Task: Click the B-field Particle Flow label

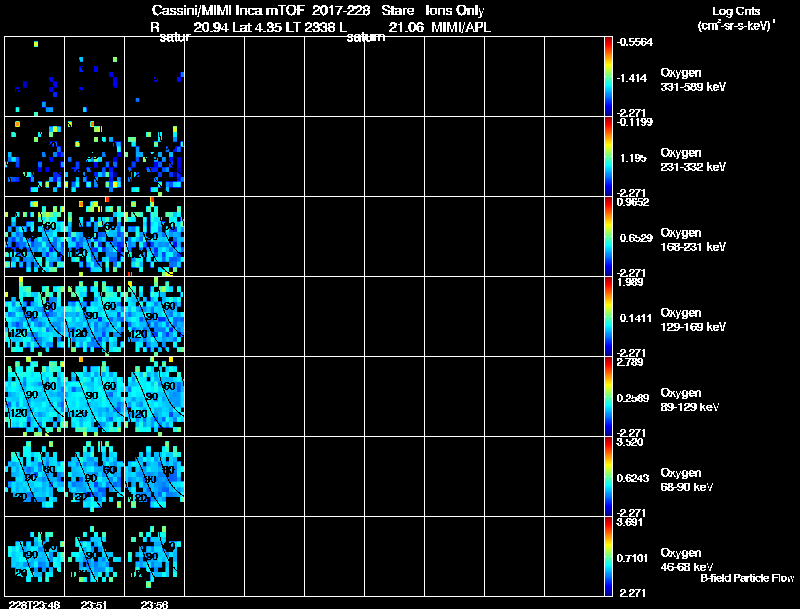Action: click(747, 578)
